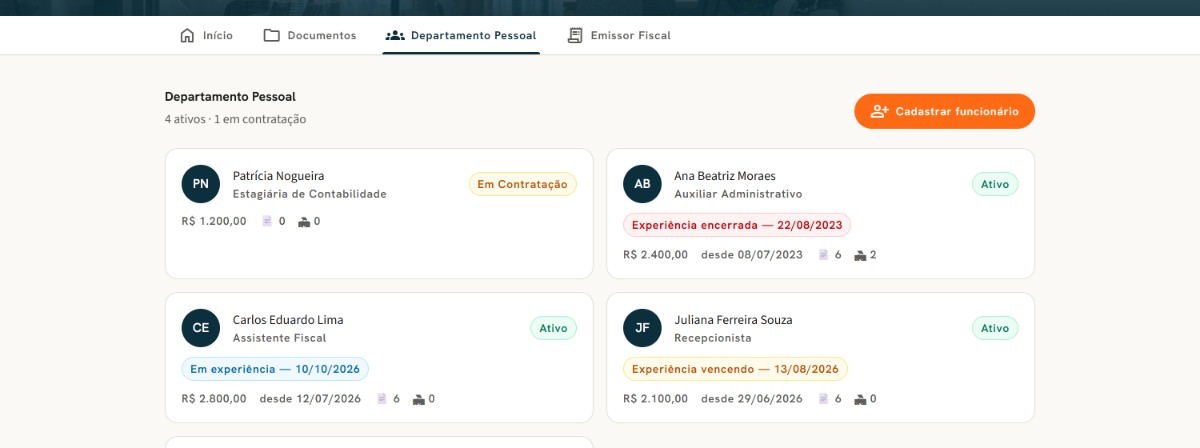Click the documents icon on Carlos Eduardo's card
This screenshot has height=448, width=1200.
pyautogui.click(x=381, y=399)
